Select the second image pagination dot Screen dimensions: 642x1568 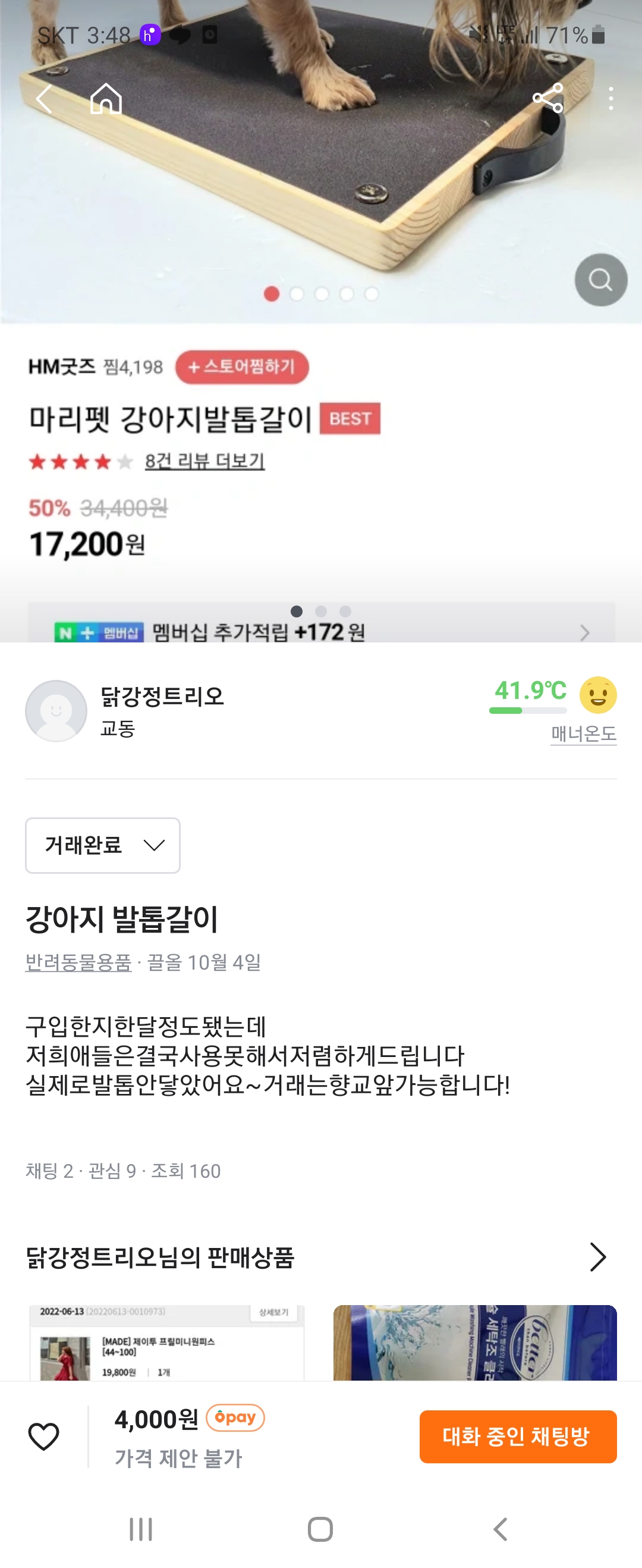297,294
